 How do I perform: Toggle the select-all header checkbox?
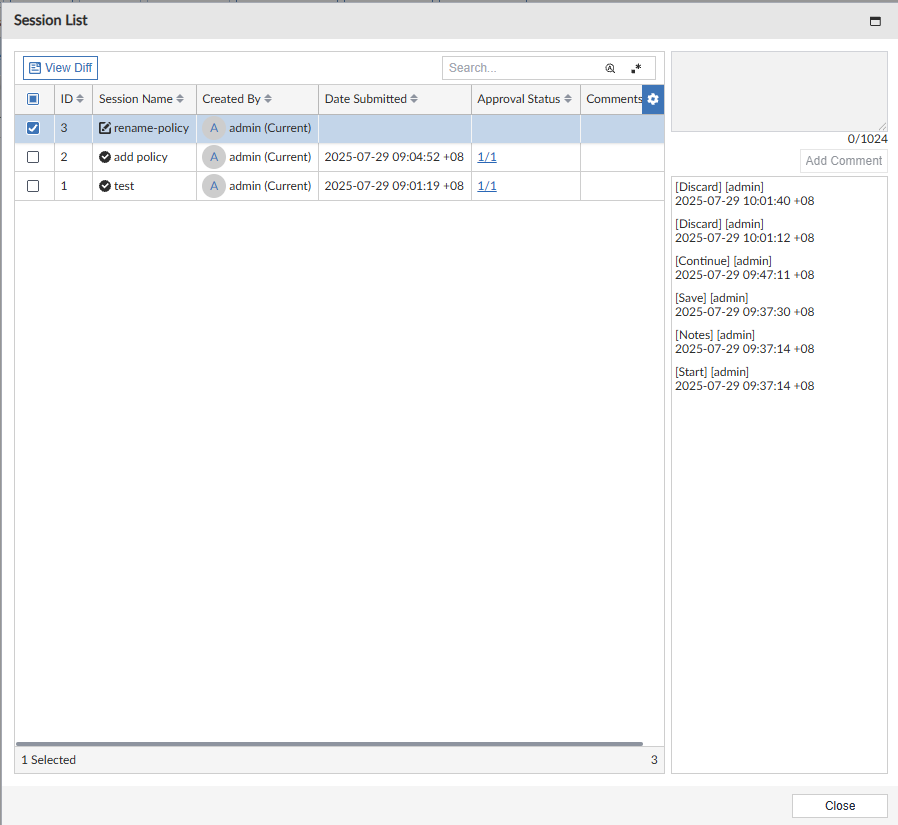click(x=33, y=99)
